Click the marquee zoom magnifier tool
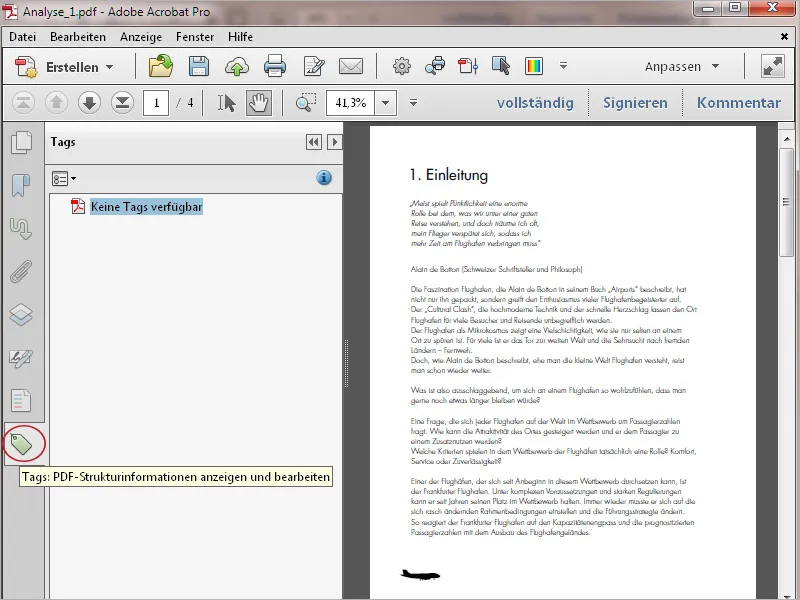Screen dimensions: 800x600 (x=306, y=103)
